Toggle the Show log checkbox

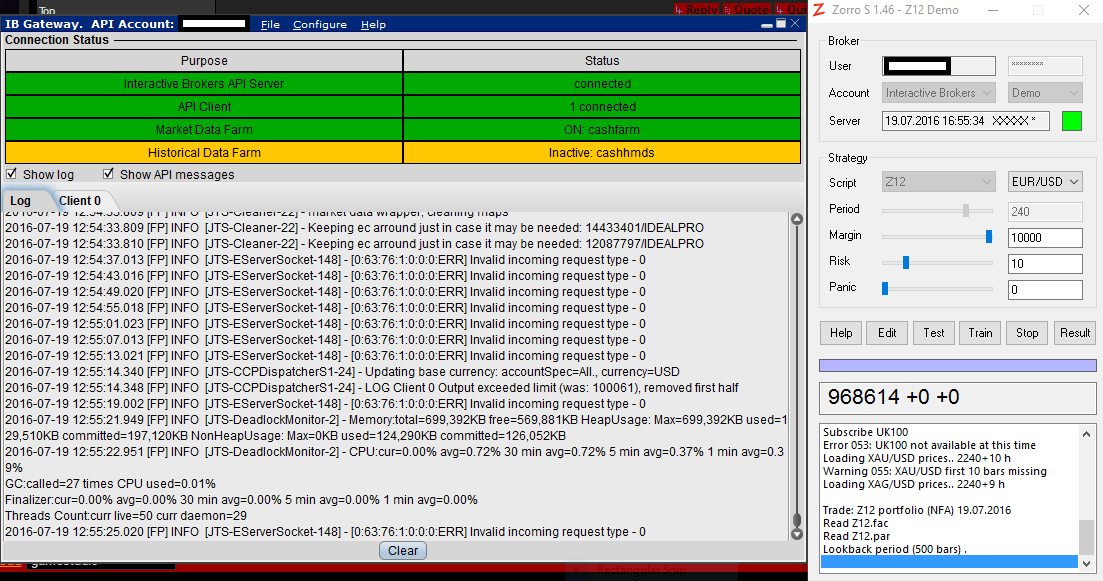(11, 174)
